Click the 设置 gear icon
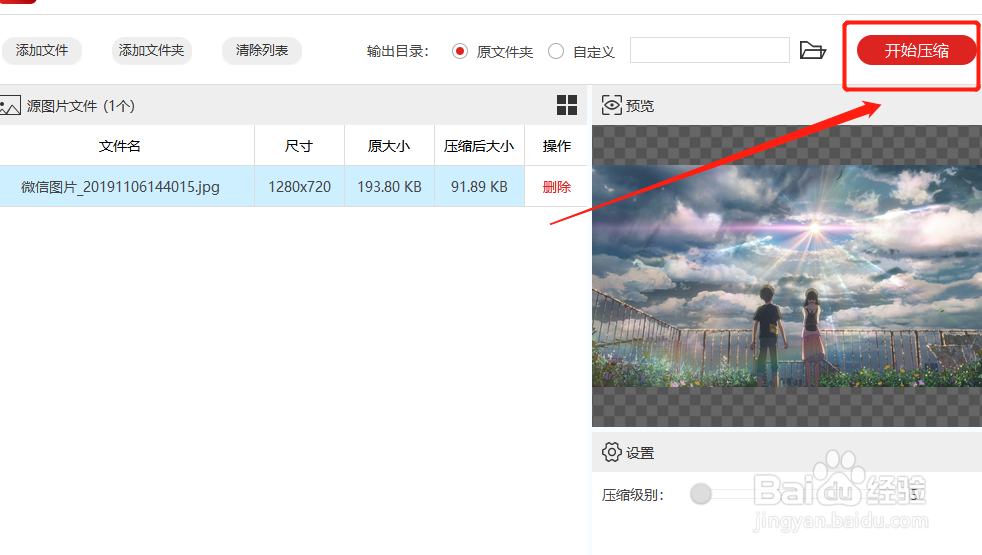982x555 pixels. pyautogui.click(x=612, y=452)
